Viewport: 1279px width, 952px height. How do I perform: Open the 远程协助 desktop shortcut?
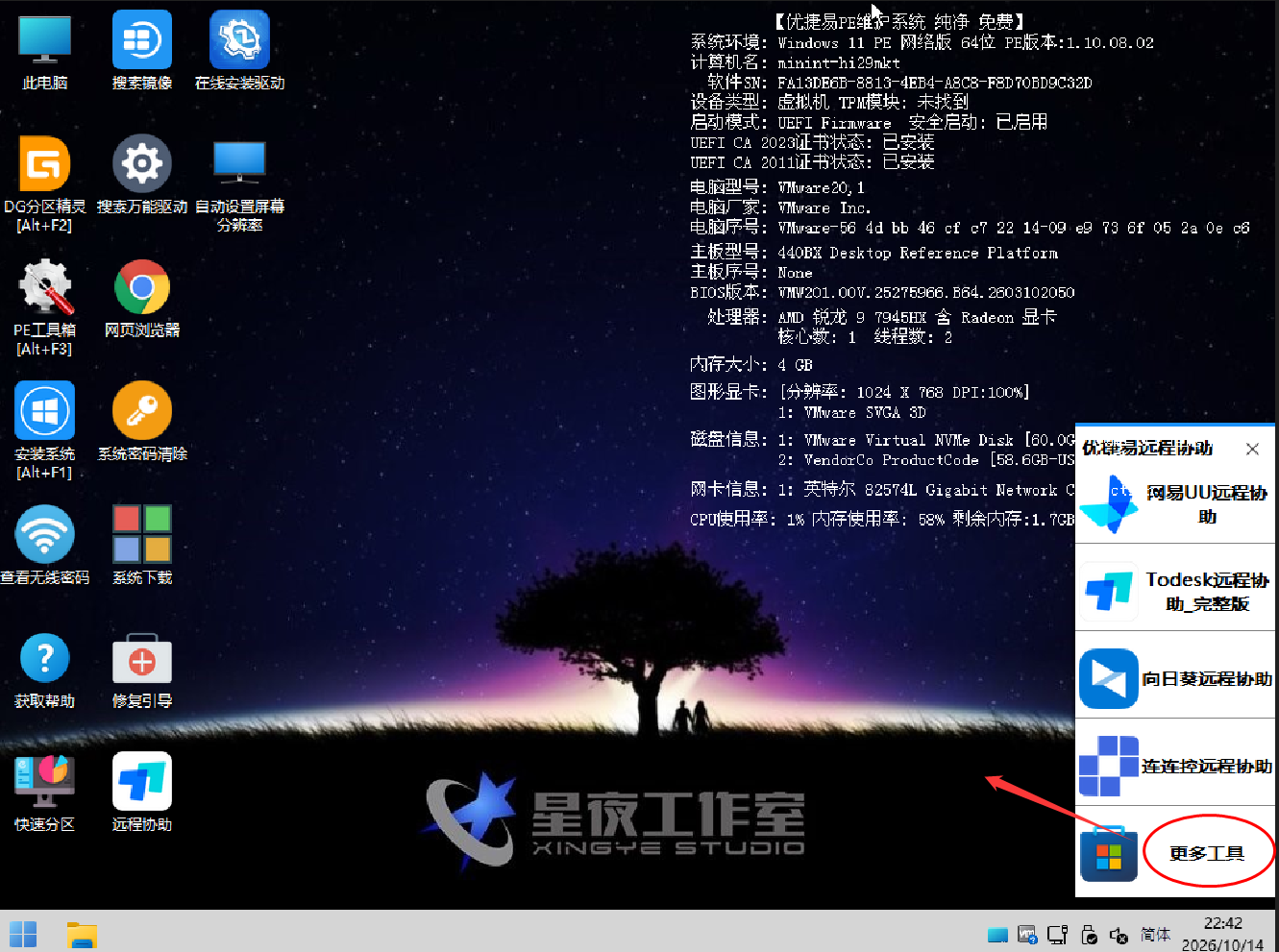[142, 792]
